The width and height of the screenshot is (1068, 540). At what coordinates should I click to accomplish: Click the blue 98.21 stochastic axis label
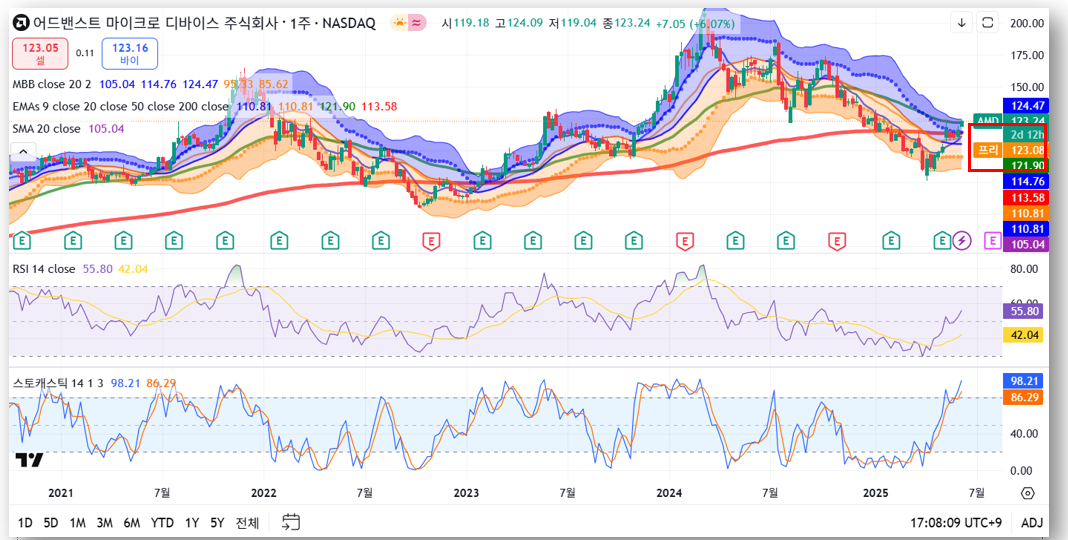point(1023,381)
